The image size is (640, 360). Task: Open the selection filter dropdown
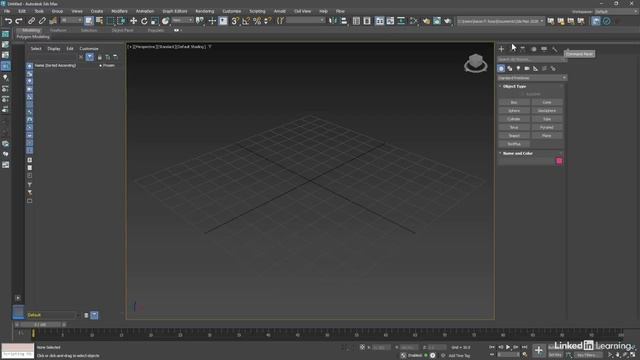point(71,20)
